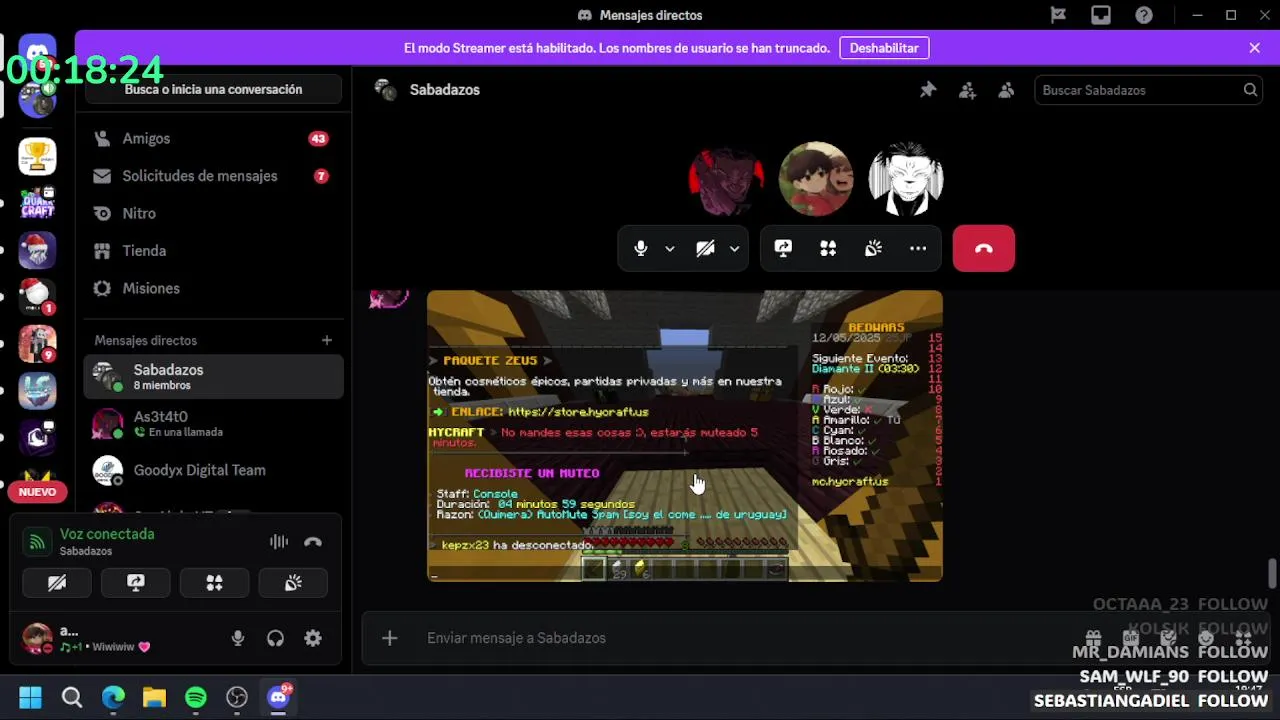Start an activity from voice panel

click(214, 583)
